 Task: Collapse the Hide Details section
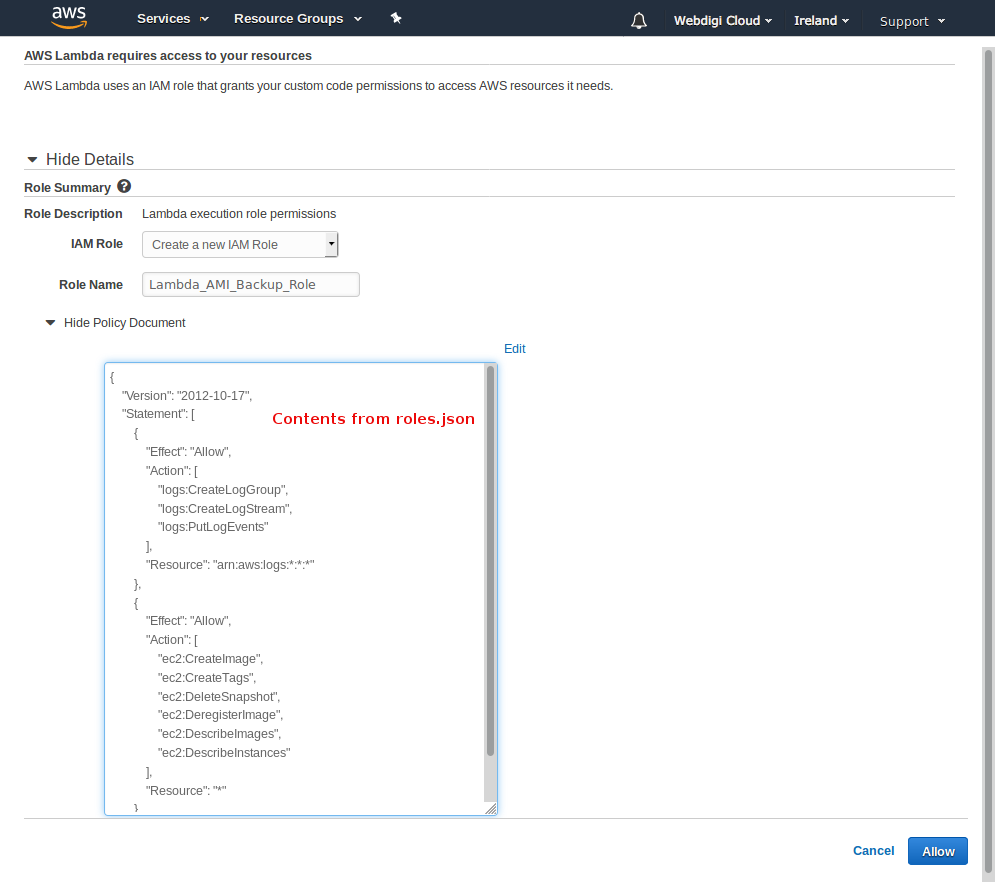[81, 159]
